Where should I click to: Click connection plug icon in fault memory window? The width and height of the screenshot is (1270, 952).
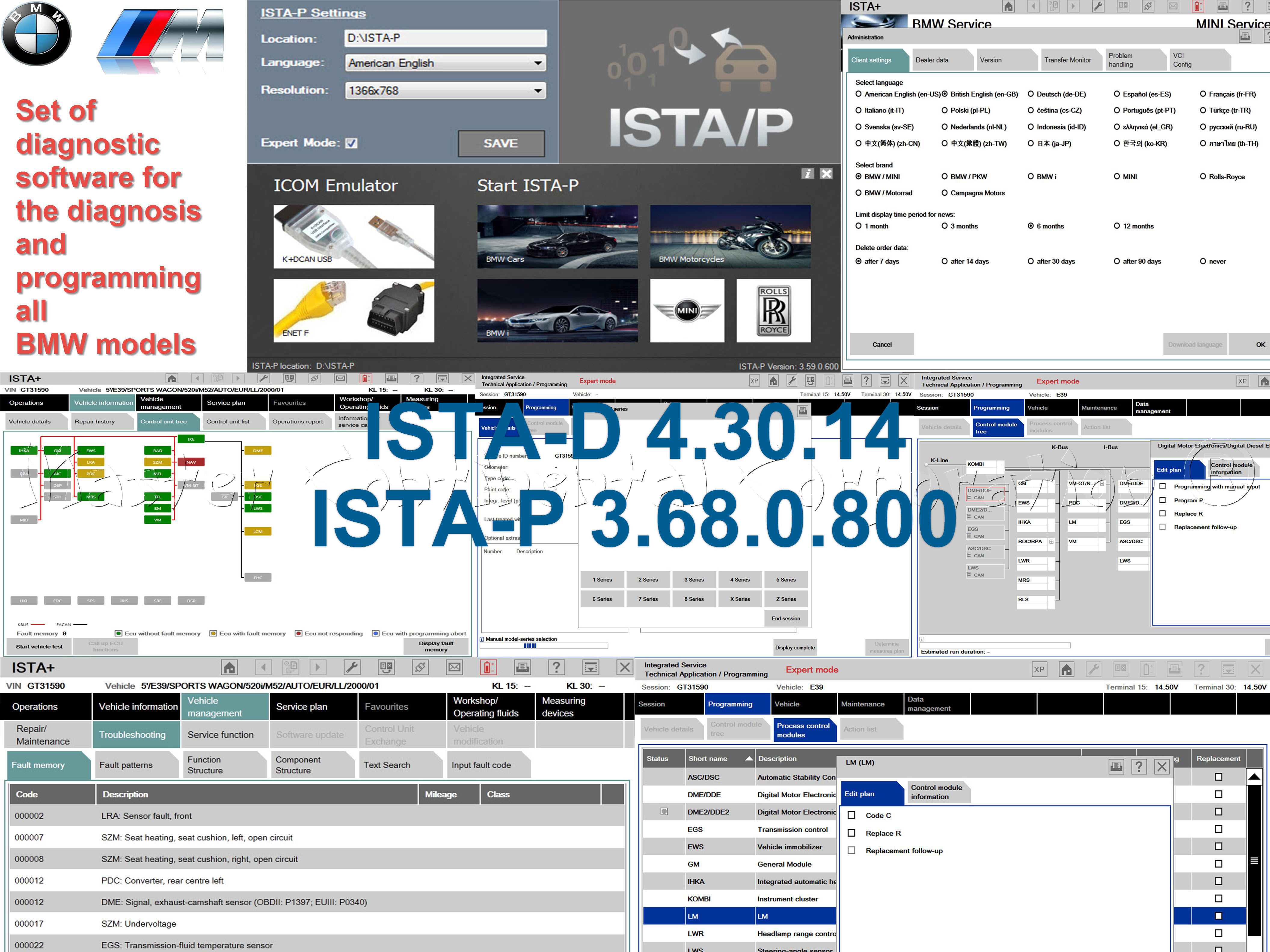[420, 667]
